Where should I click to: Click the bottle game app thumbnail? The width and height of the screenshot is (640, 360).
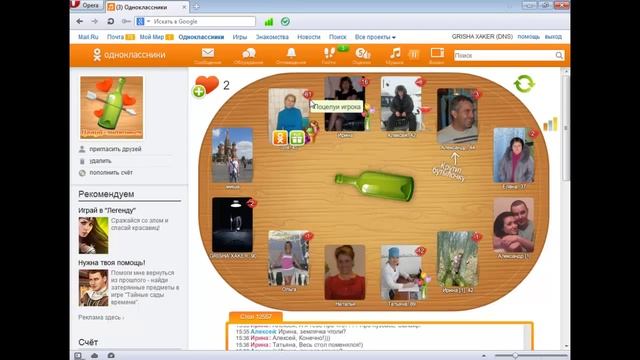pos(112,107)
